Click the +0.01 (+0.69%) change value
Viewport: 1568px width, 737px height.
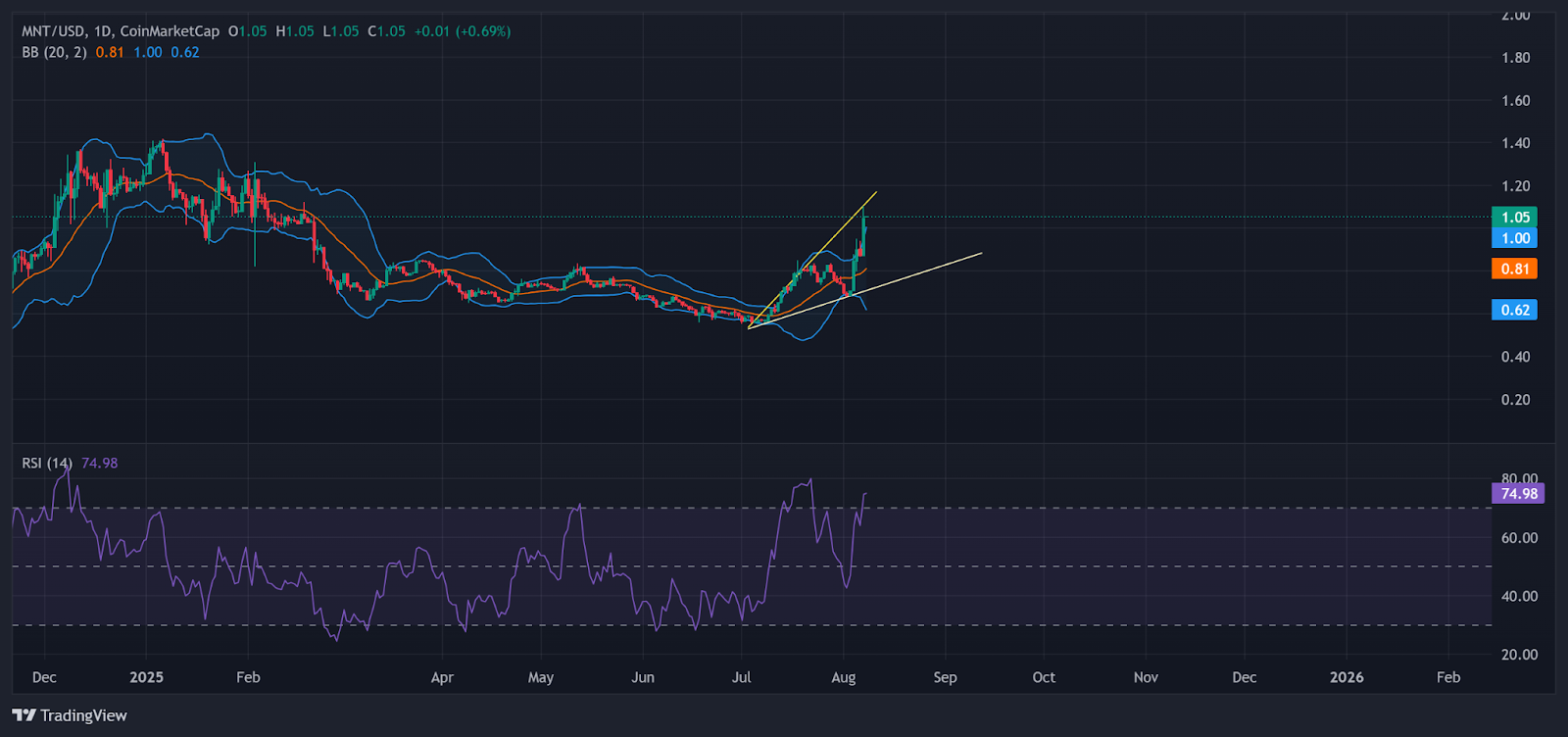point(462,31)
